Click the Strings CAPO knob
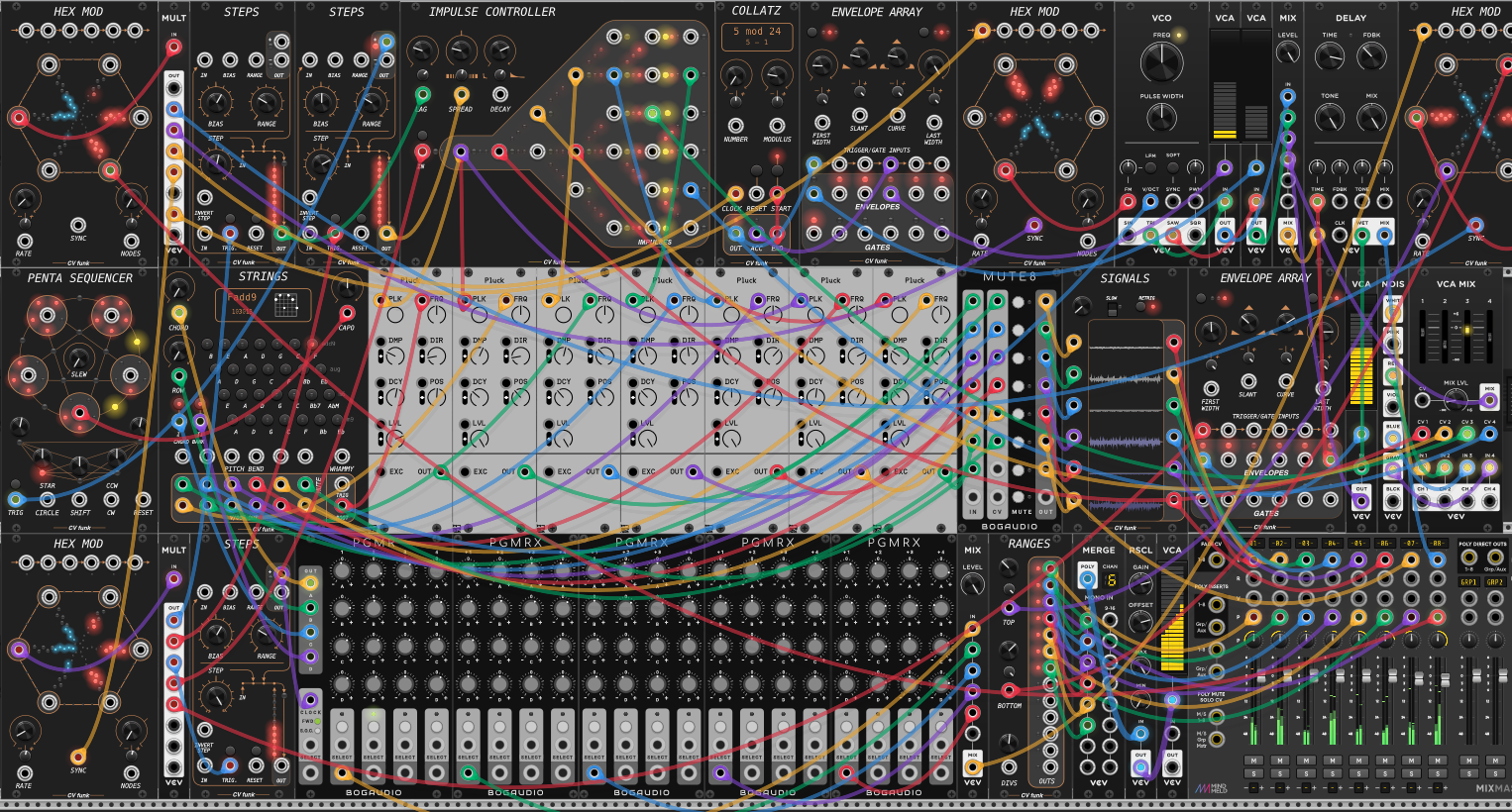1512x812 pixels. point(347,287)
